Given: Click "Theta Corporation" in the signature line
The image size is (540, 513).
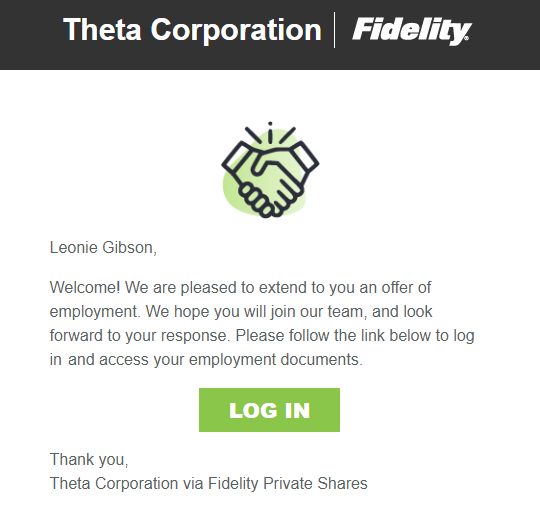Looking at the screenshot, I should (x=114, y=483).
